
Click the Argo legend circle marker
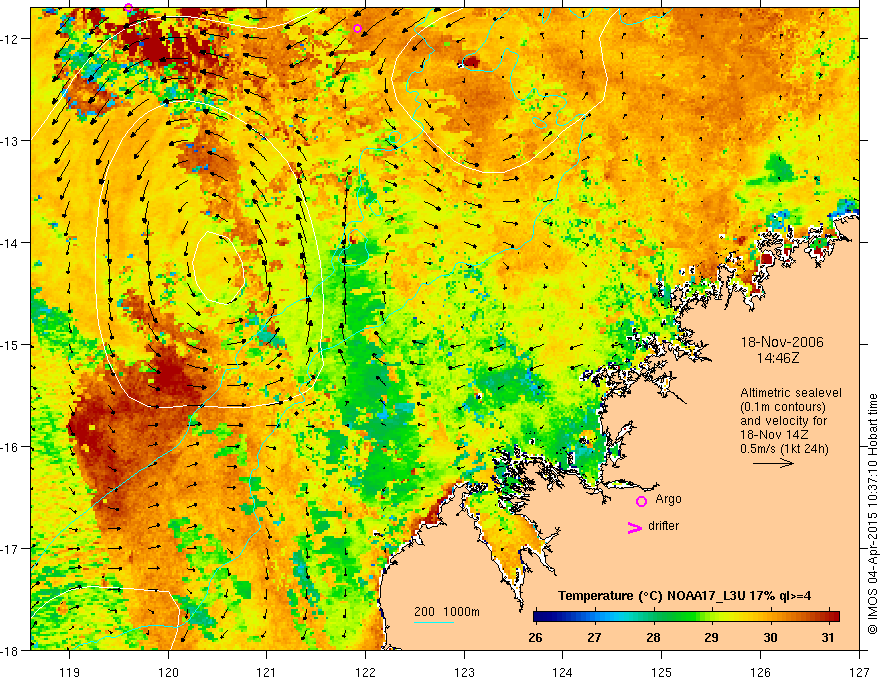pyautogui.click(x=641, y=501)
